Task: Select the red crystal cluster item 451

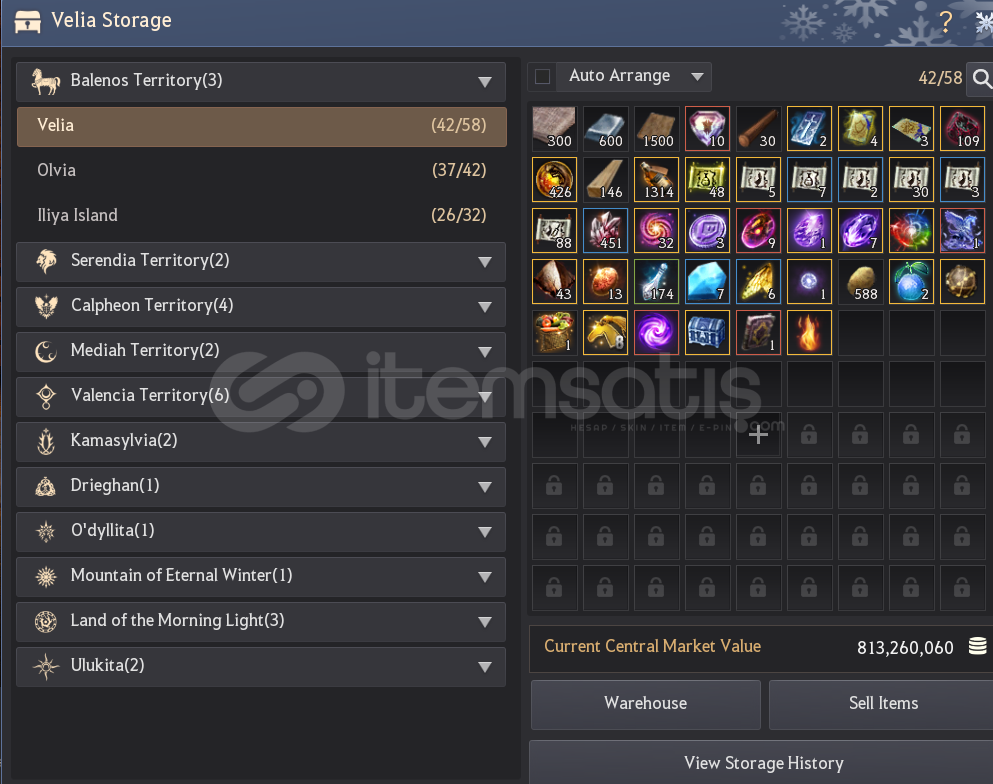Action: (605, 231)
